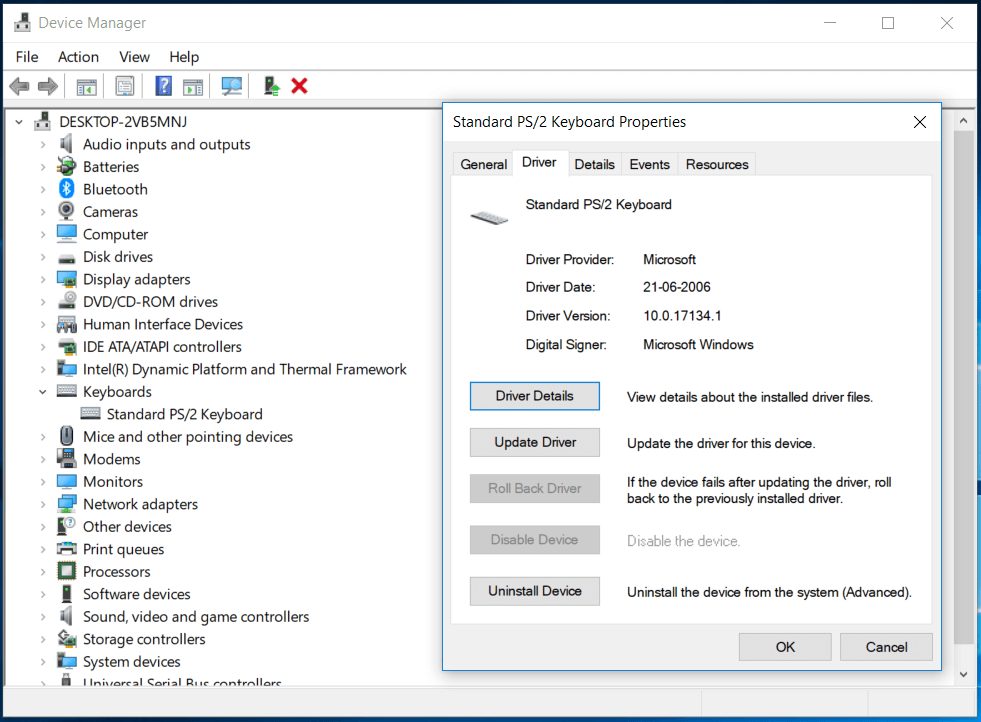This screenshot has width=981, height=722.
Task: Click the Action Pane toolbar icon
Action: (193, 86)
